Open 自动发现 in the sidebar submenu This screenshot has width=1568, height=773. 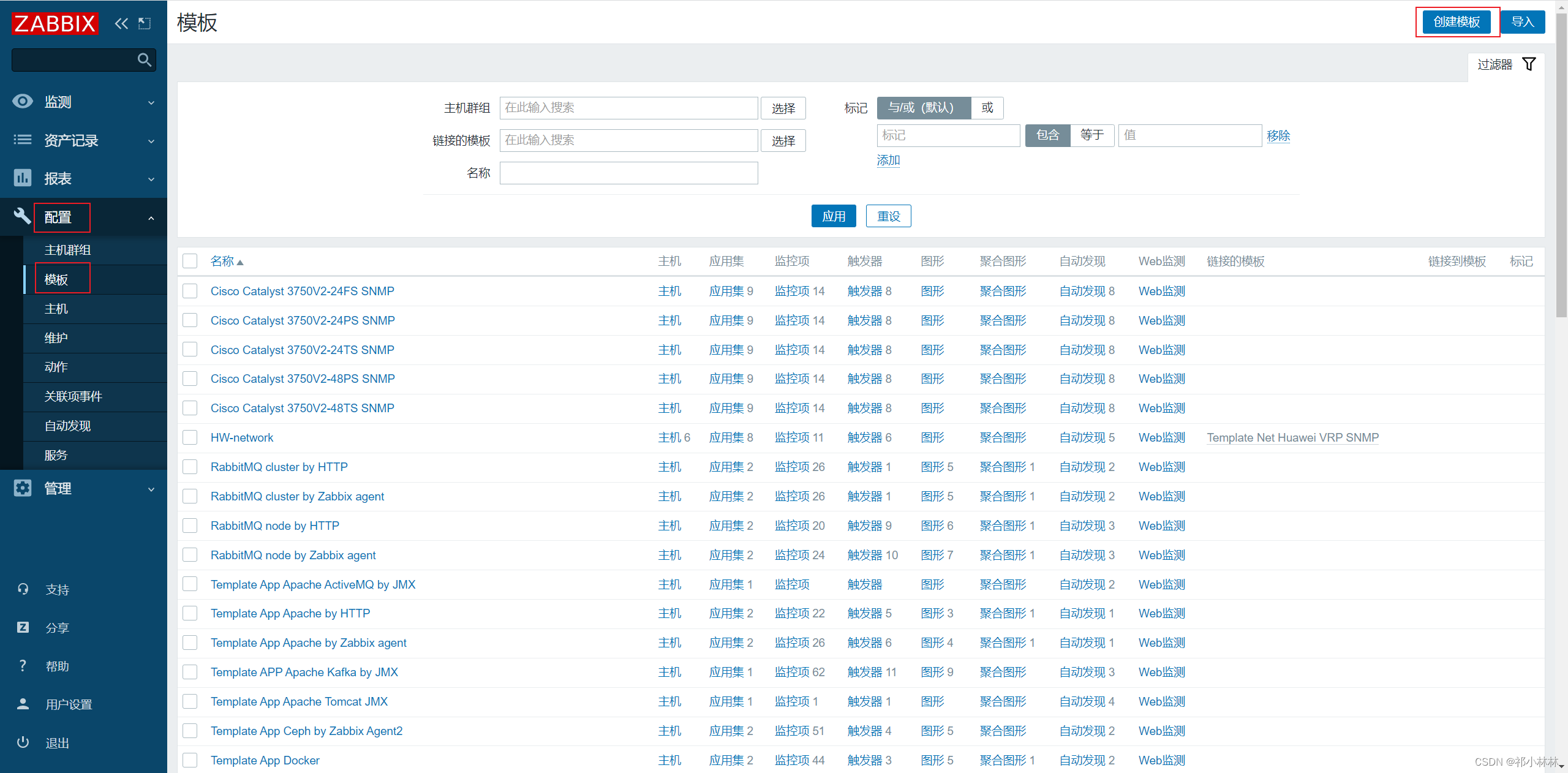67,426
